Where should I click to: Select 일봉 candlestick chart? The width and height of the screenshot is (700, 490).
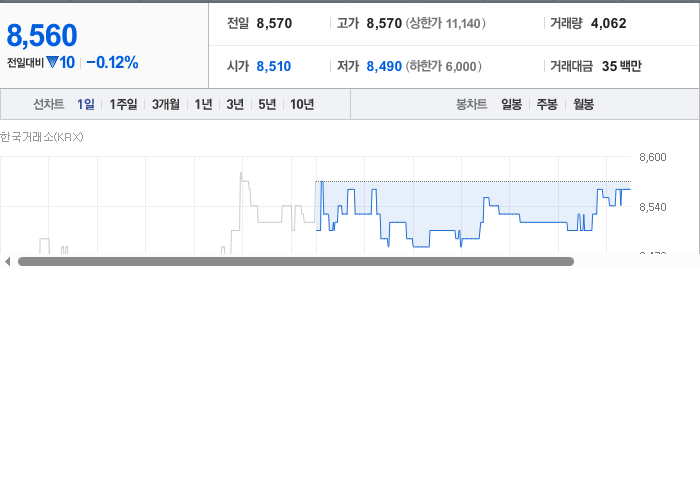point(512,104)
